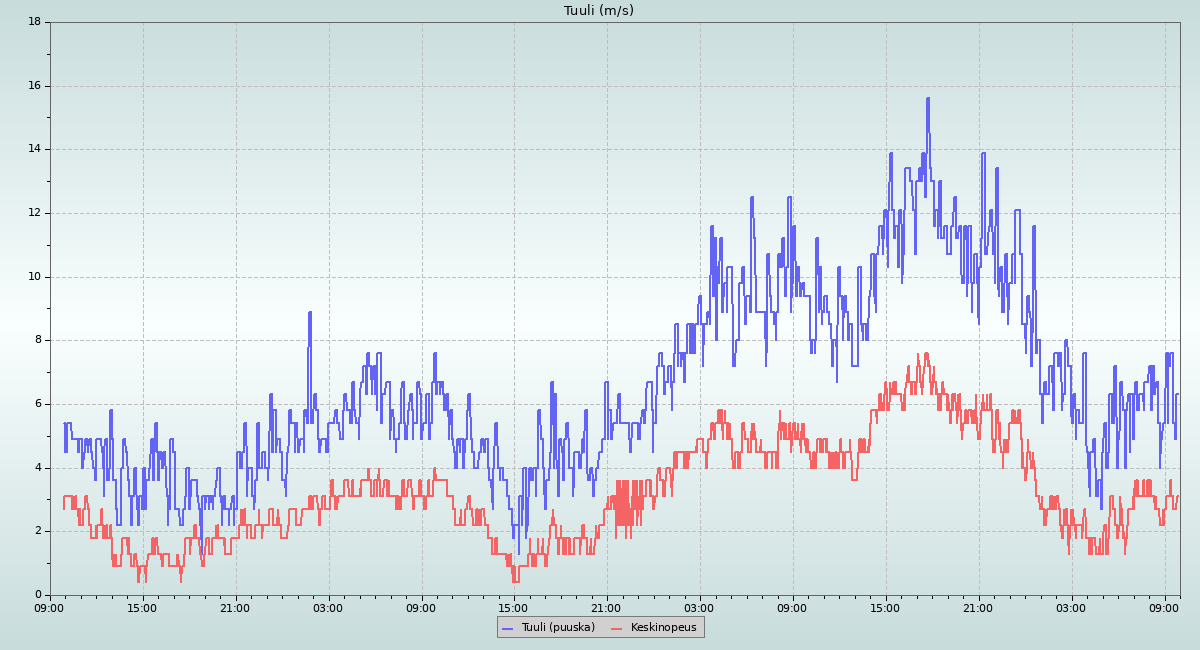Click the first 15:00 label on time axis
The width and height of the screenshot is (1200, 650).
pos(142,607)
